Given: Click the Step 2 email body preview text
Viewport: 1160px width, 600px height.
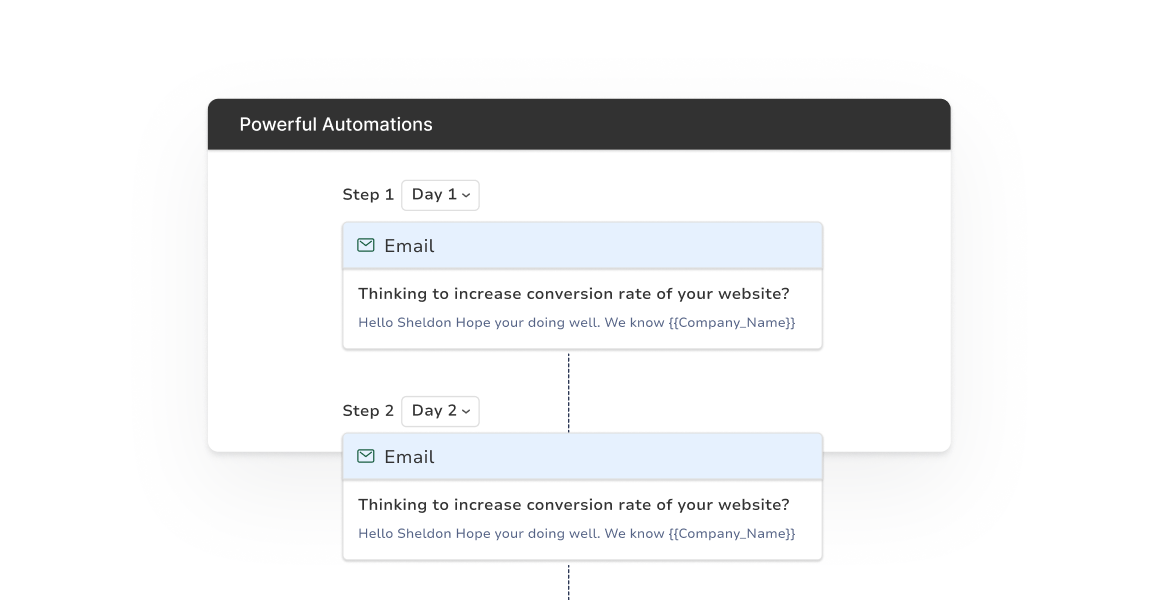Looking at the screenshot, I should point(576,533).
